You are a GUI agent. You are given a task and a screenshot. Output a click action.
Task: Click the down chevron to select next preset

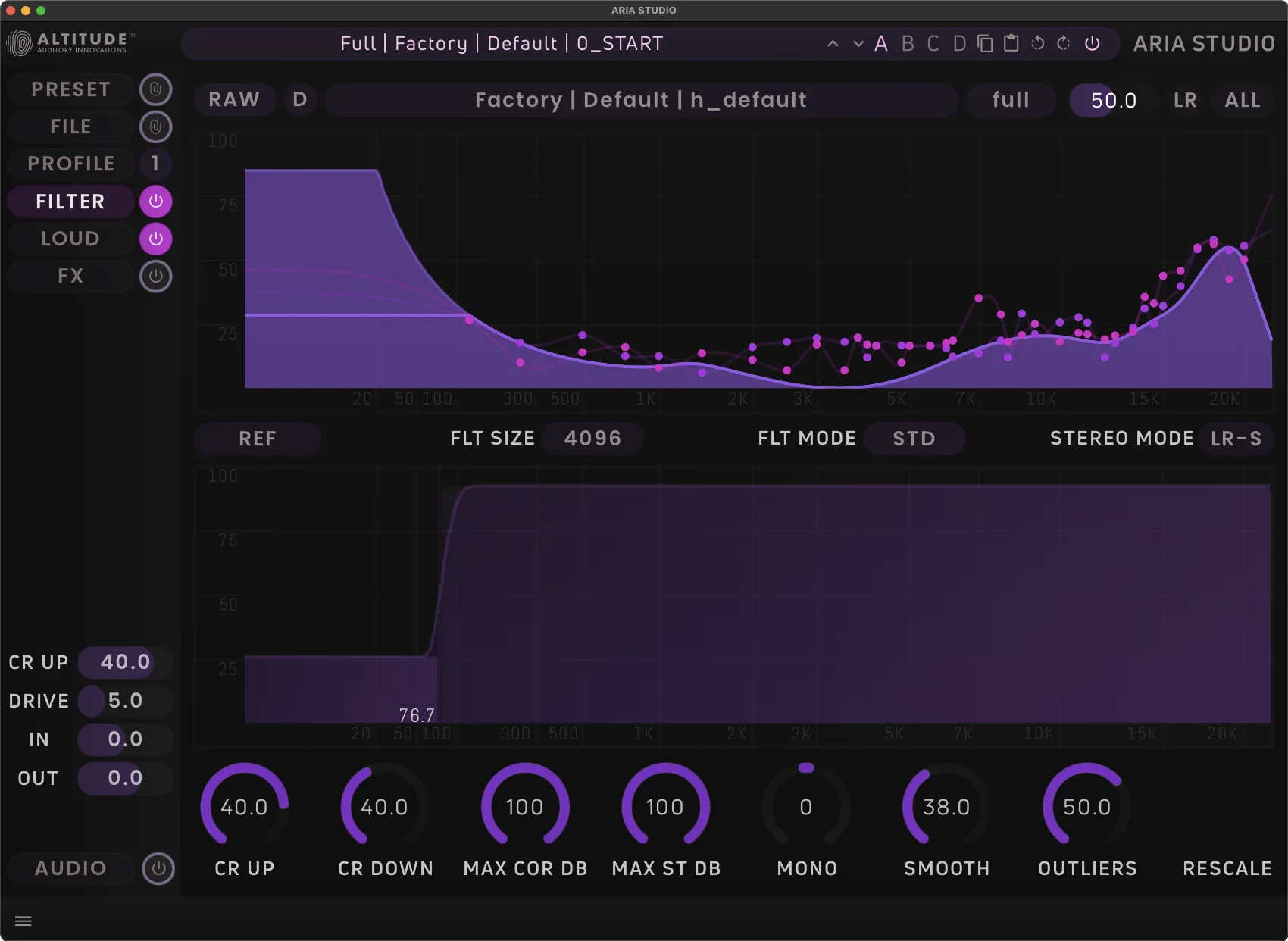858,43
